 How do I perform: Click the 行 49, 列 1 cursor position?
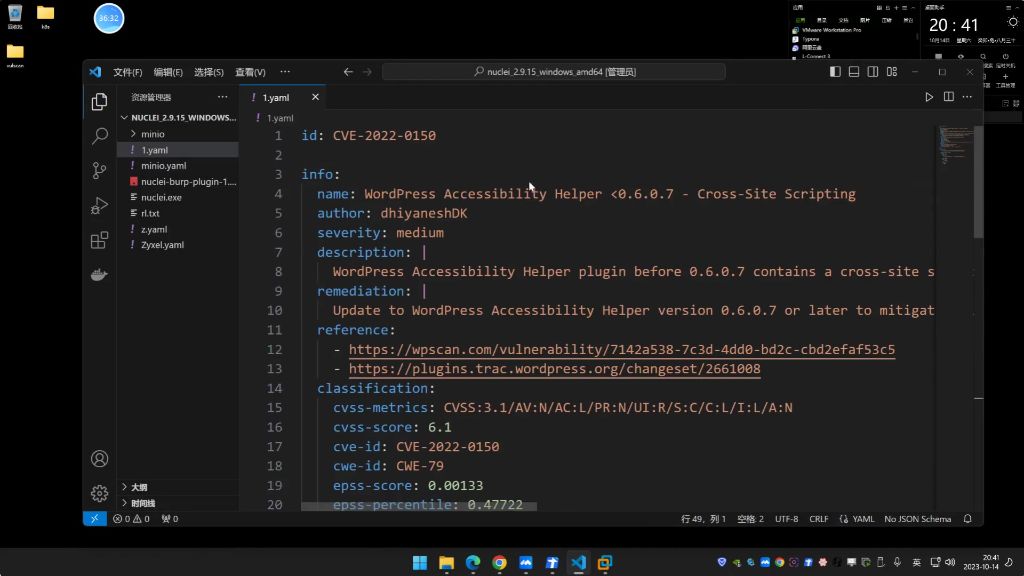click(x=703, y=519)
